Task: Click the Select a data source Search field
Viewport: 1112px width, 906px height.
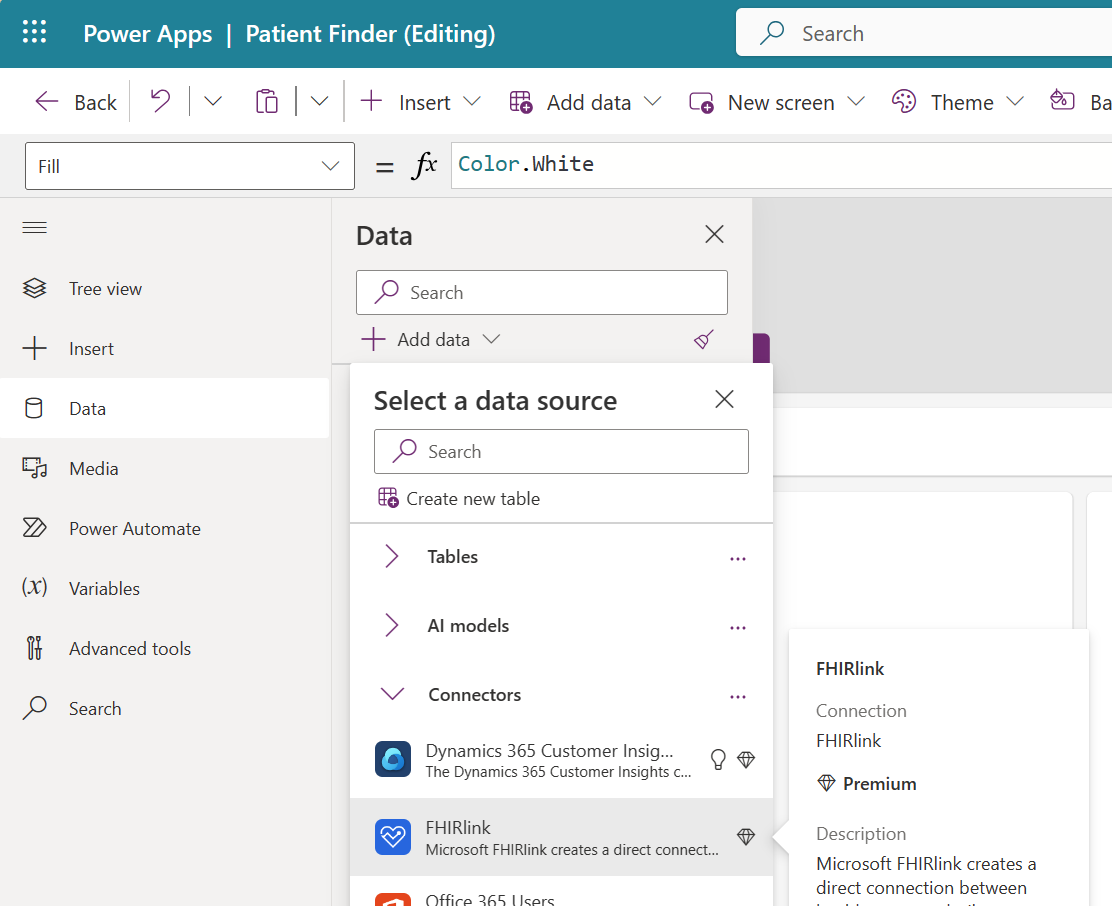Action: coord(561,452)
